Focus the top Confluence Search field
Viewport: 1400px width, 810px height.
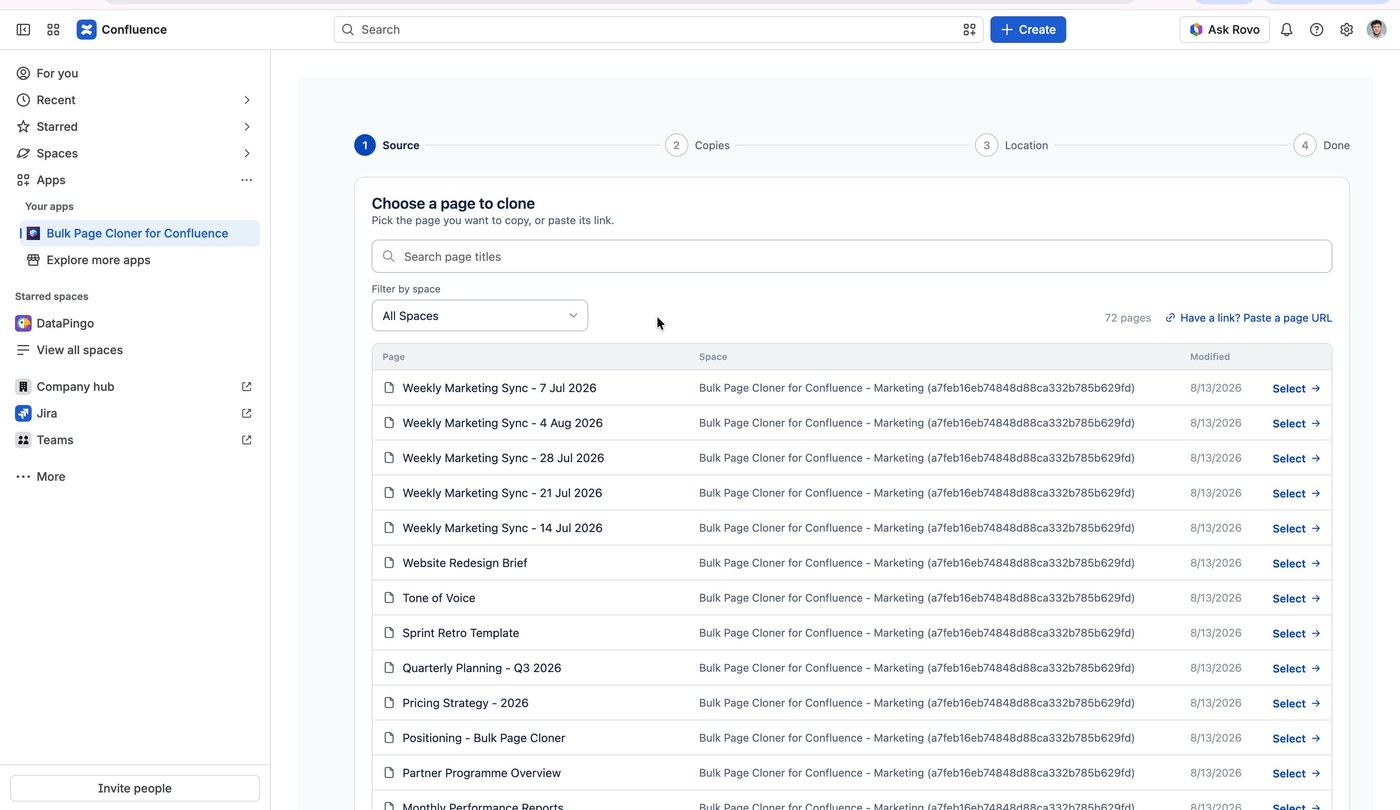[x=658, y=30]
